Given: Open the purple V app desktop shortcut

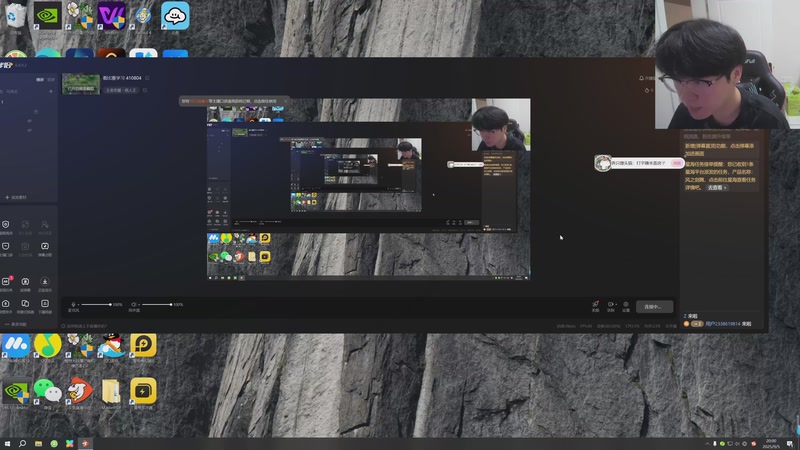Looking at the screenshot, I should coord(111,16).
